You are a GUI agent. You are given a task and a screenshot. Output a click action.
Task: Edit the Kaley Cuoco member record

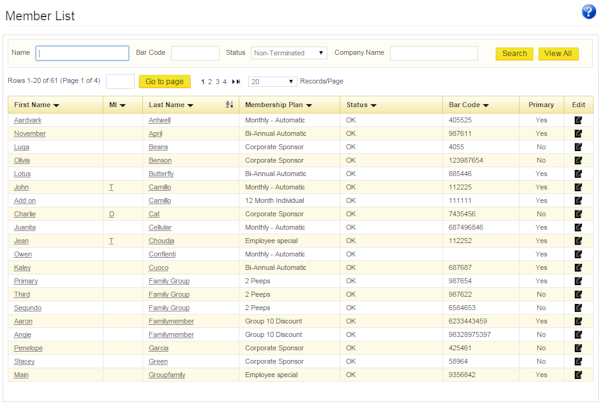point(578,267)
